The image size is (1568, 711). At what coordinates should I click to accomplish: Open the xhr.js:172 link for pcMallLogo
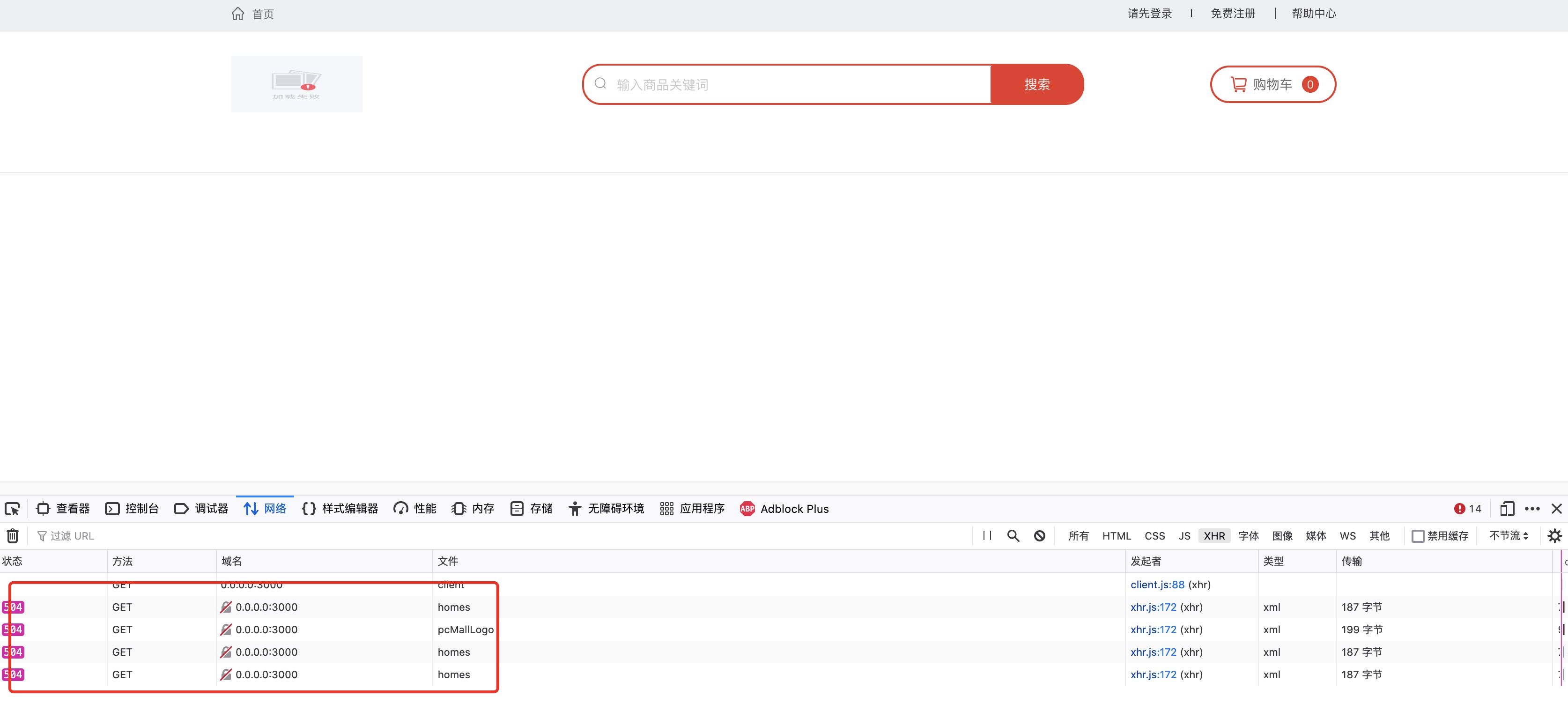click(x=1153, y=630)
